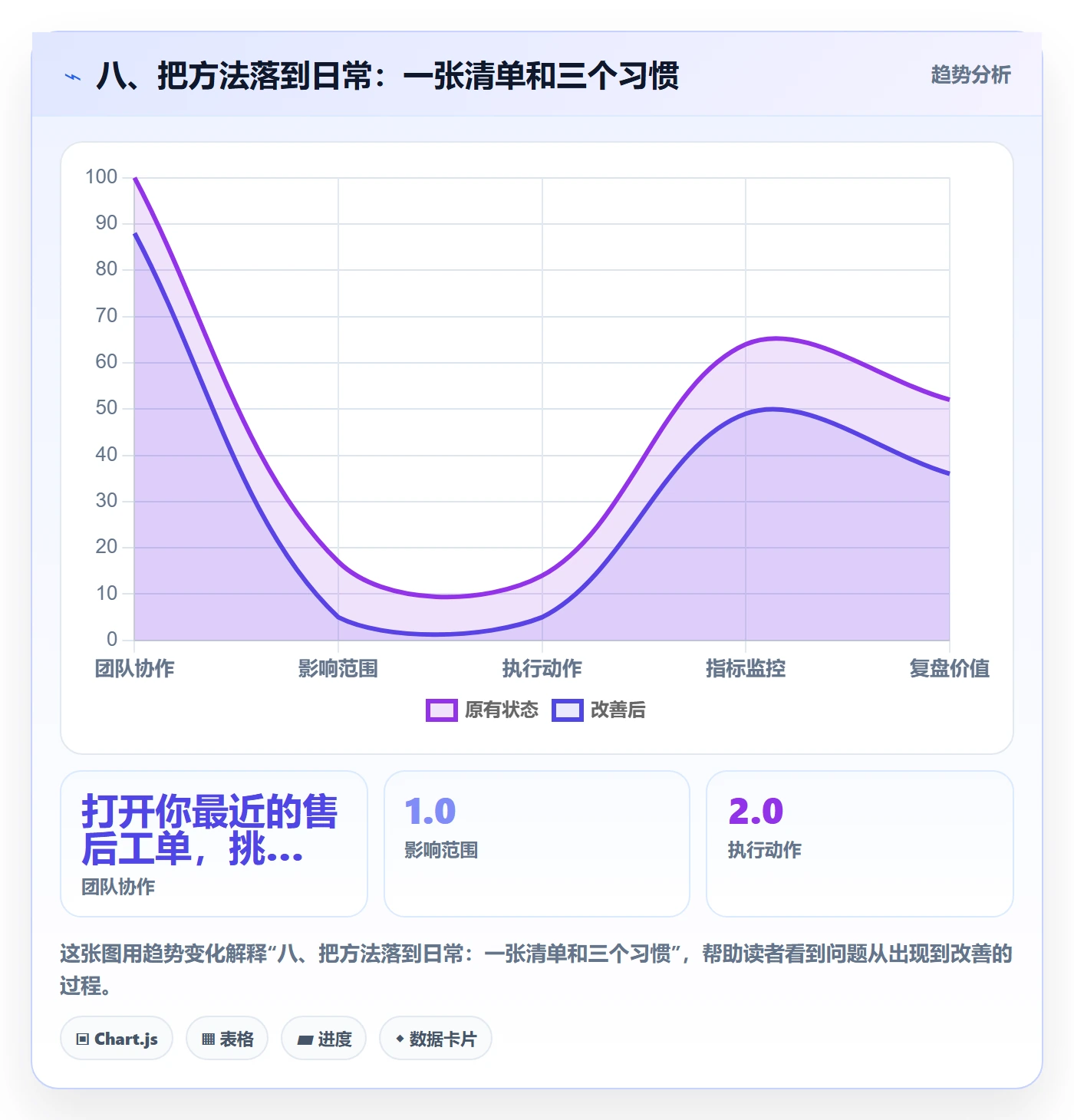Viewport: 1074px width, 1120px height.
Task: Open the card showing 1.0 影响范围
Action: coord(537,844)
